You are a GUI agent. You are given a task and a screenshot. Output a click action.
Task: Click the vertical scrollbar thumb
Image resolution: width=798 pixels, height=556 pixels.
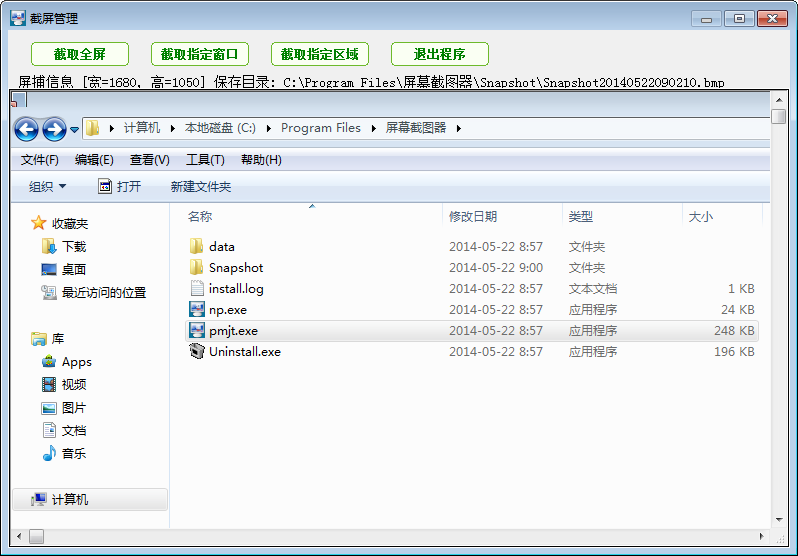779,117
